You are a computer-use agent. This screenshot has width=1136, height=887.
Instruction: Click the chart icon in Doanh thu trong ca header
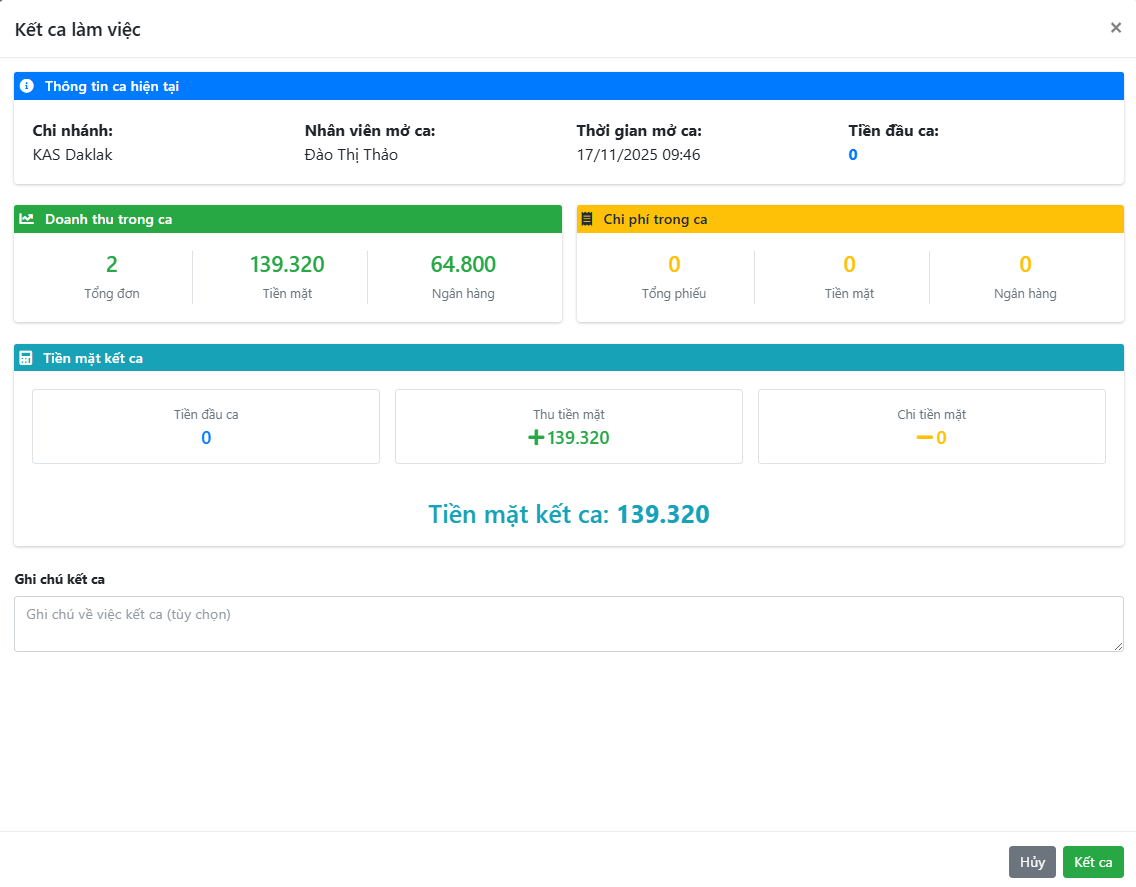tap(27, 219)
